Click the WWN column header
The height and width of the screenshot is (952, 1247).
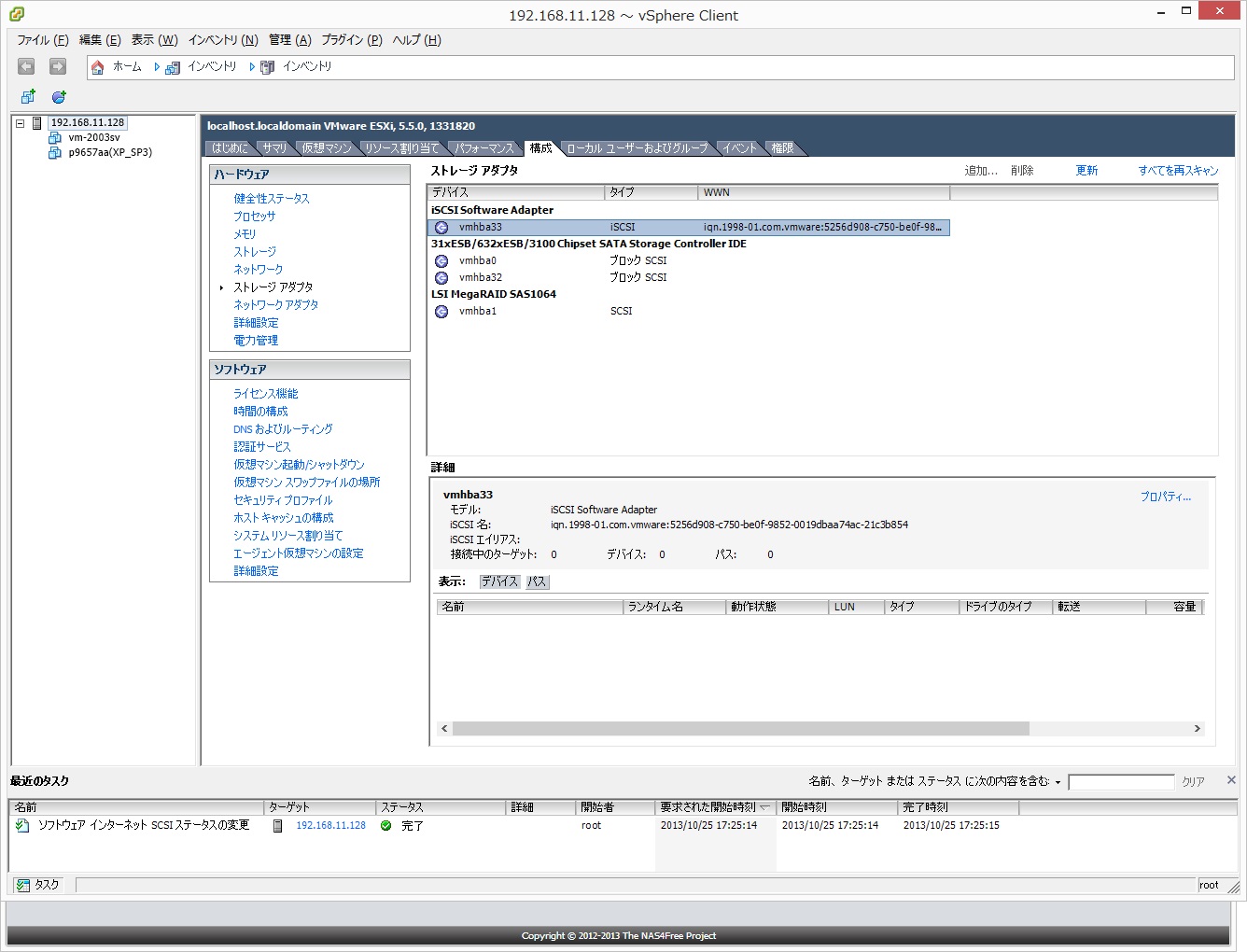pyautogui.click(x=823, y=192)
